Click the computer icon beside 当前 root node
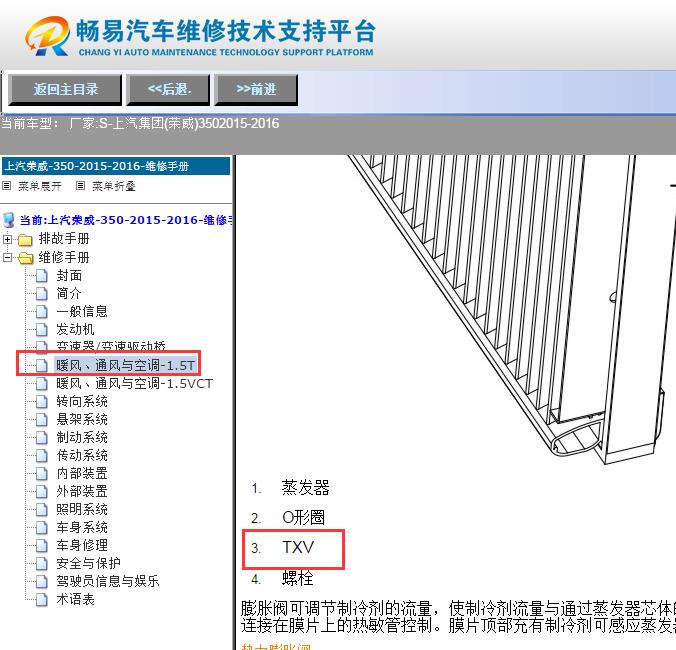This screenshot has width=676, height=650. (x=9, y=220)
